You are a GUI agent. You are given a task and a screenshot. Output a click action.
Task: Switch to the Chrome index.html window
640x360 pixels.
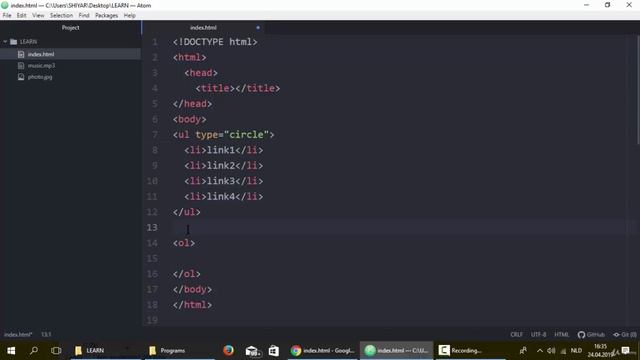322,351
